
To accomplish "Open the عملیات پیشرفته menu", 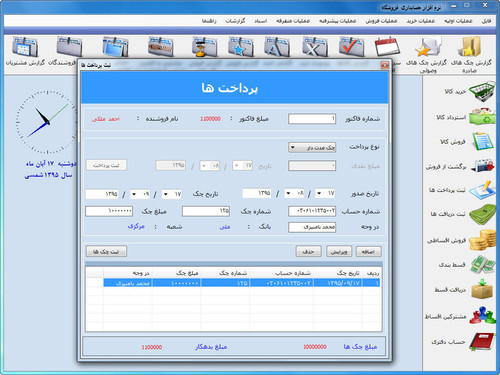I will point(338,21).
